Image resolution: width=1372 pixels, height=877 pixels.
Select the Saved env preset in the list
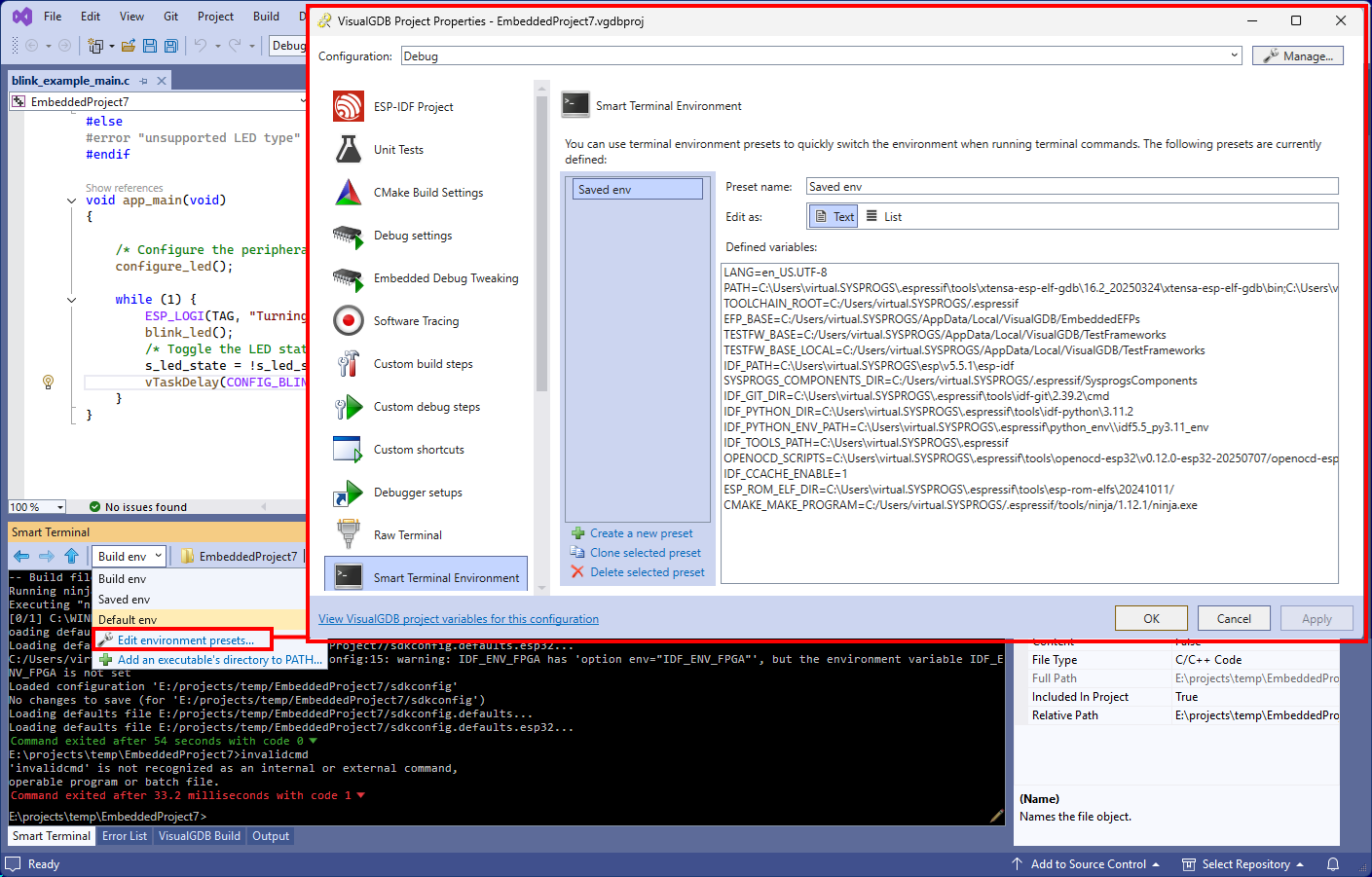(x=638, y=189)
